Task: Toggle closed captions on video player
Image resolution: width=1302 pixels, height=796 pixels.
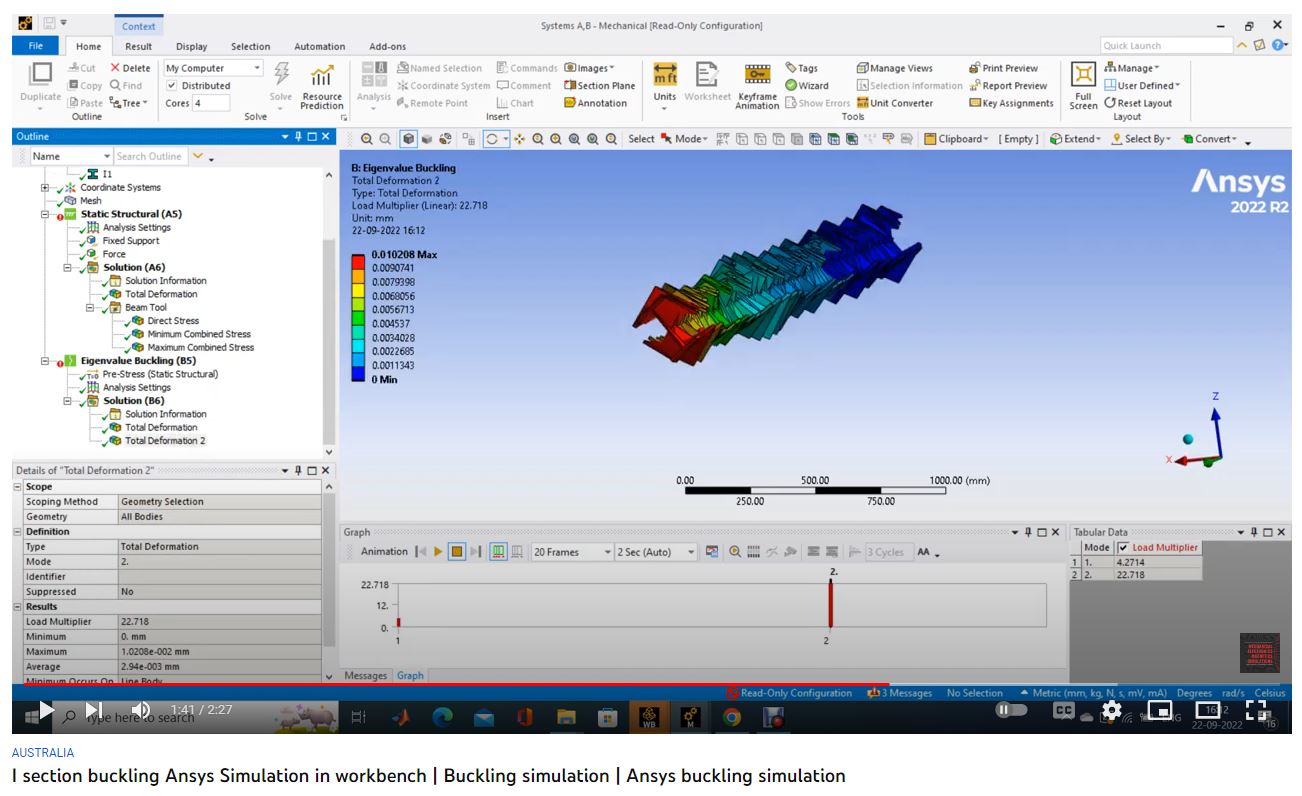Action: click(1064, 710)
